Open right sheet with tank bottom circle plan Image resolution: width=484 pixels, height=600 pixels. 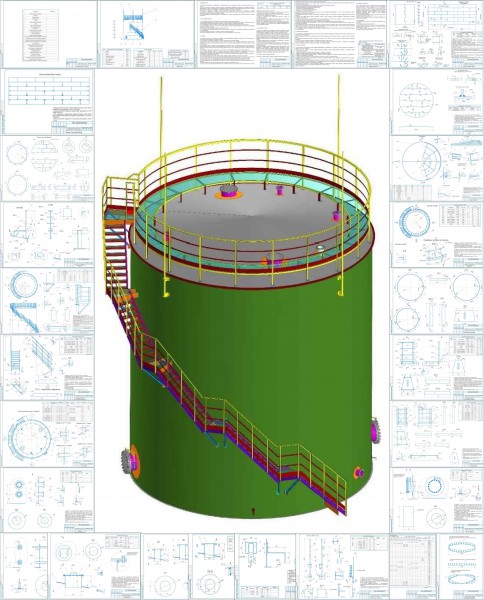(x=437, y=101)
